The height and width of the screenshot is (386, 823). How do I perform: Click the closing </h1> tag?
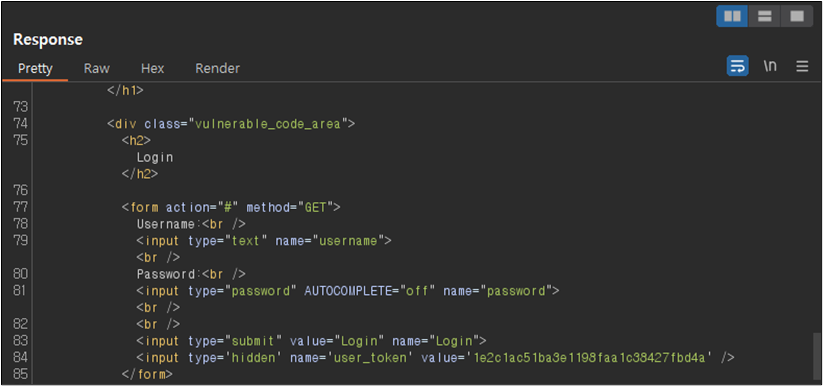tap(125, 91)
